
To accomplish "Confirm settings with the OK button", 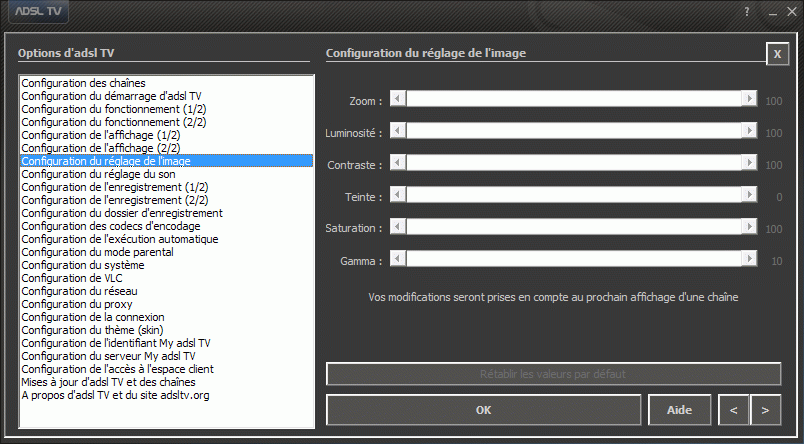I will click(484, 410).
